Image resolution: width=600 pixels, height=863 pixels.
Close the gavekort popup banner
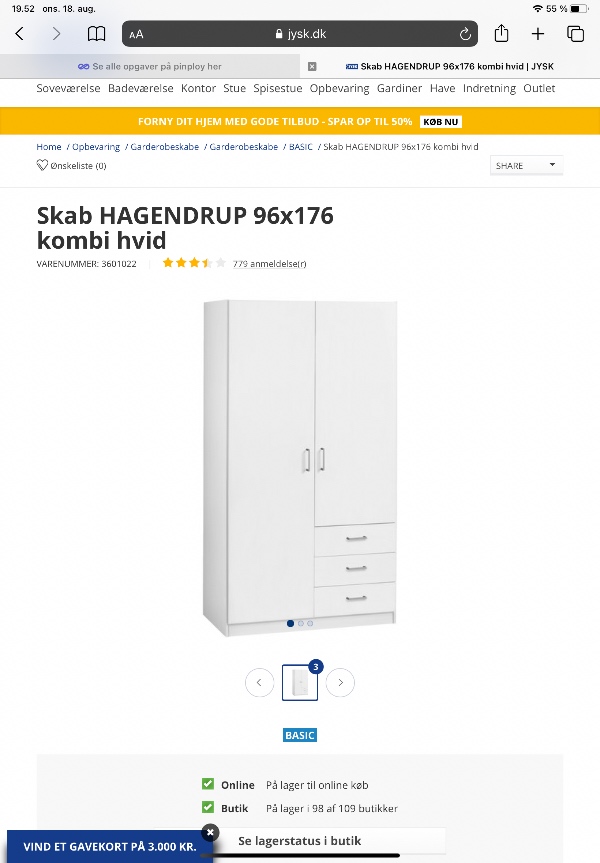point(210,832)
